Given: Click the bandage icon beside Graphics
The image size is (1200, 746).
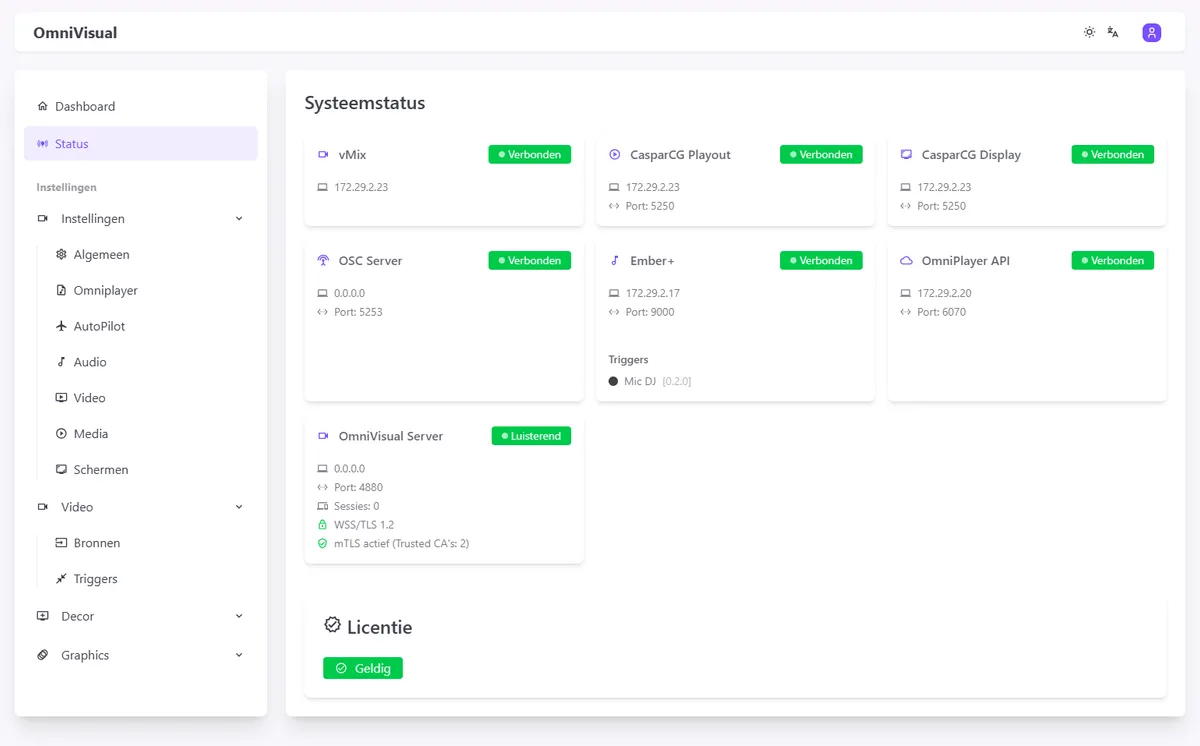Looking at the screenshot, I should (43, 655).
